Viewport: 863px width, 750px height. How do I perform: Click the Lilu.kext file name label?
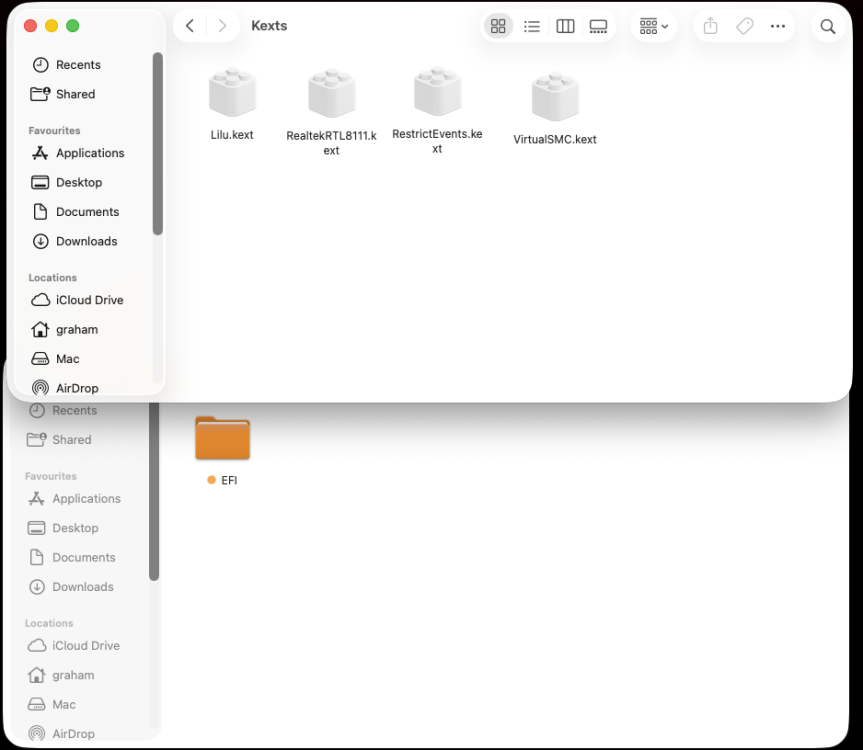232,135
